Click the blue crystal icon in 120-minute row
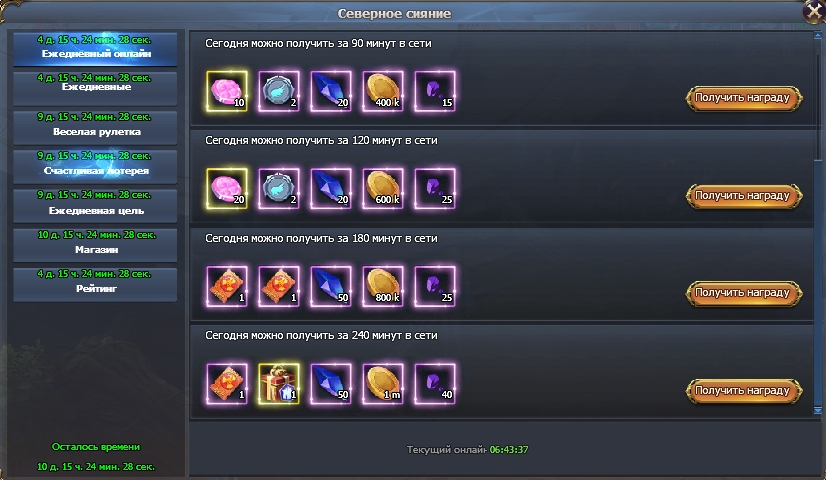 coord(331,189)
